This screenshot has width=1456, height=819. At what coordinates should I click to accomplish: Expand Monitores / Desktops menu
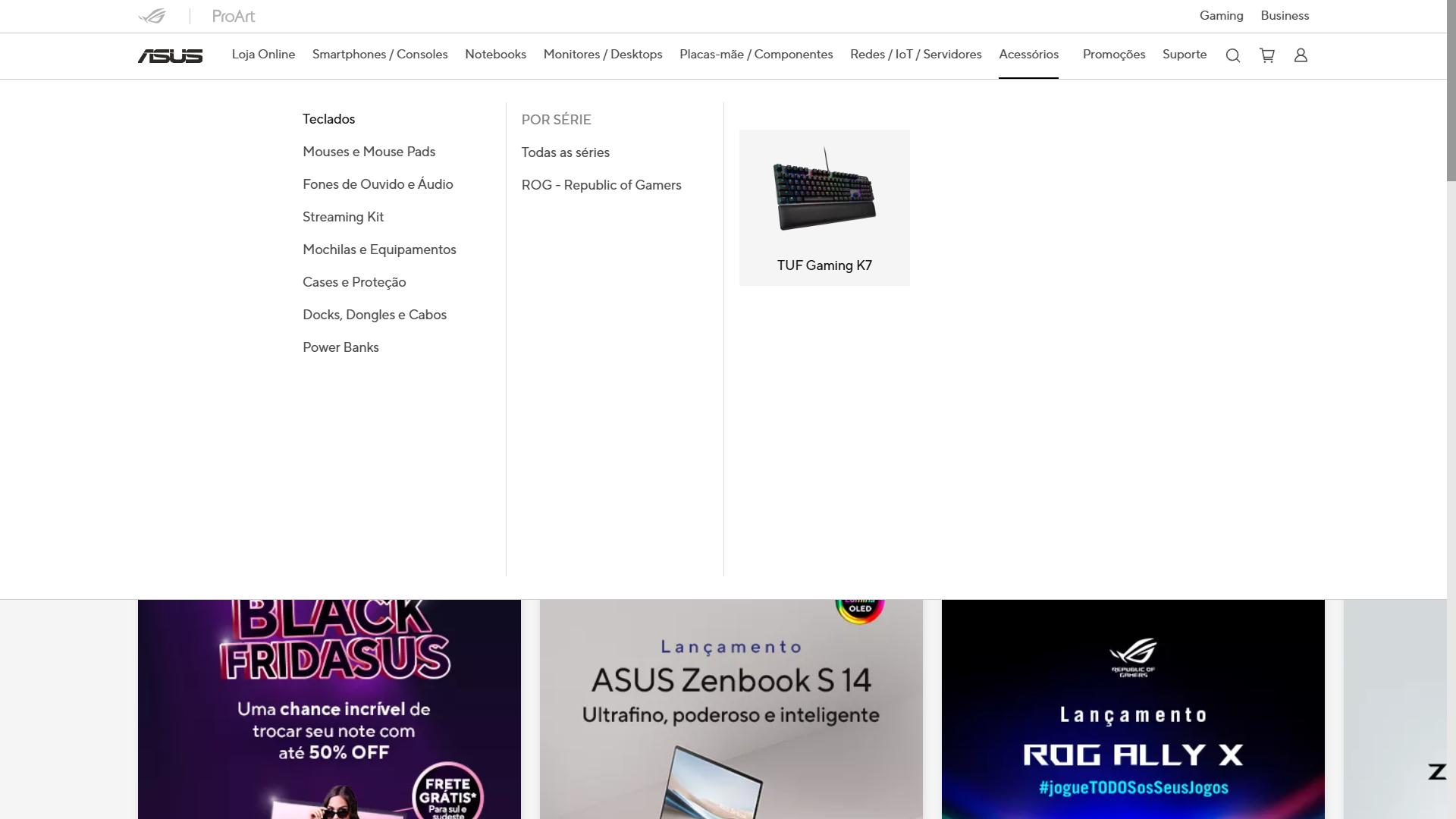click(602, 55)
